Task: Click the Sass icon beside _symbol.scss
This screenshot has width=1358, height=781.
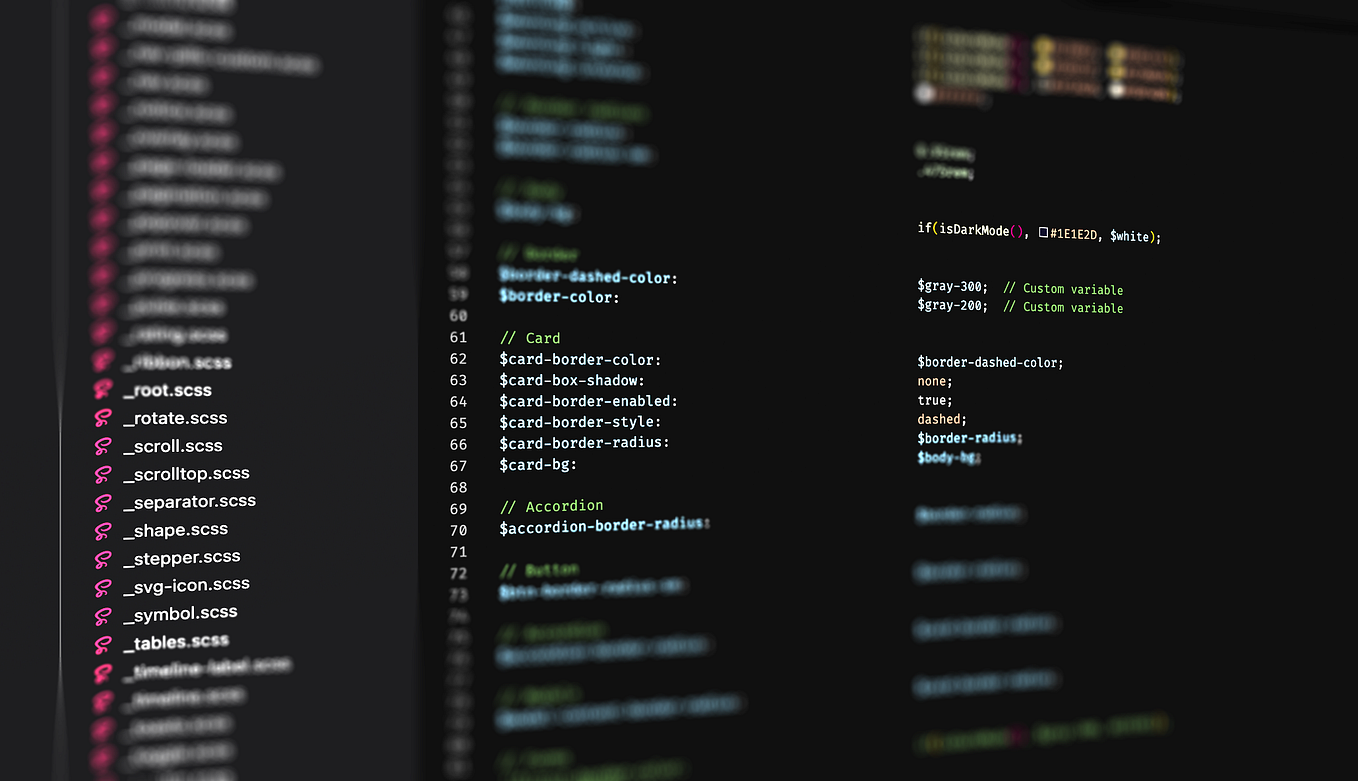Action: coord(104,613)
